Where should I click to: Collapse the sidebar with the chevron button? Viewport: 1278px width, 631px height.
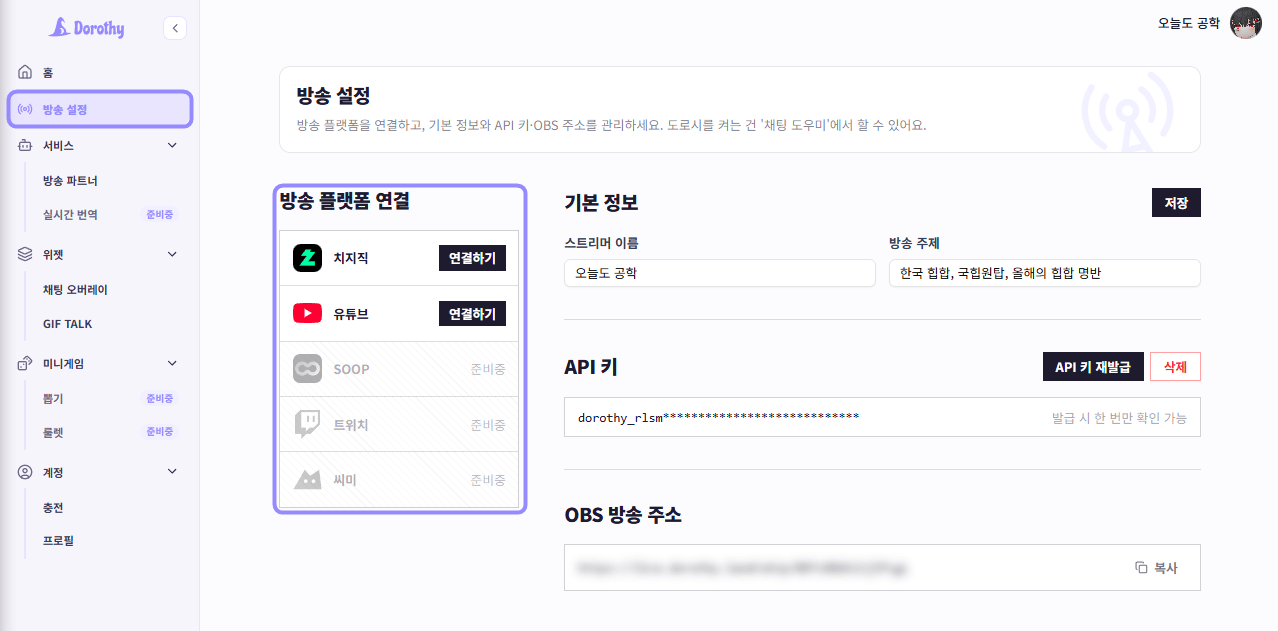pos(175,28)
